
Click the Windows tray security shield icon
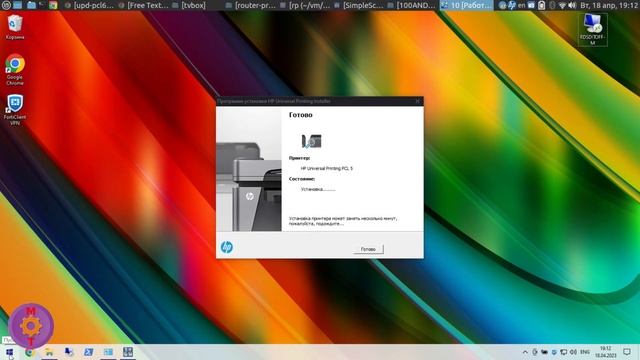[x=554, y=352]
